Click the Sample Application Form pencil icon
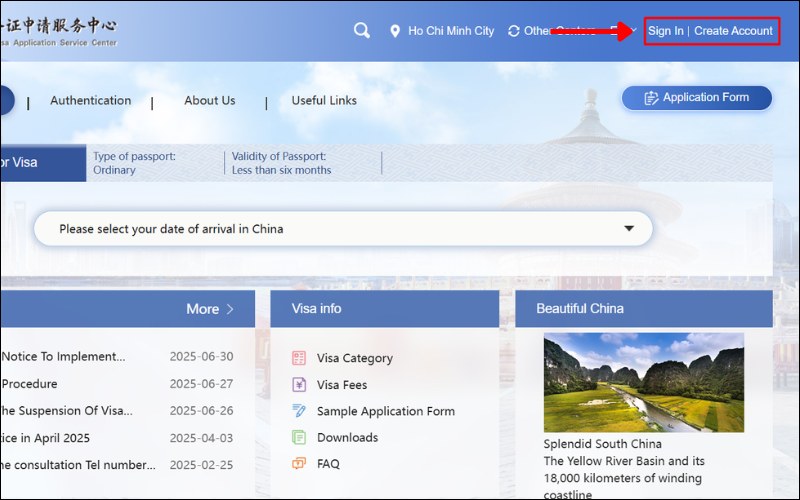The height and width of the screenshot is (500, 800). click(x=299, y=410)
